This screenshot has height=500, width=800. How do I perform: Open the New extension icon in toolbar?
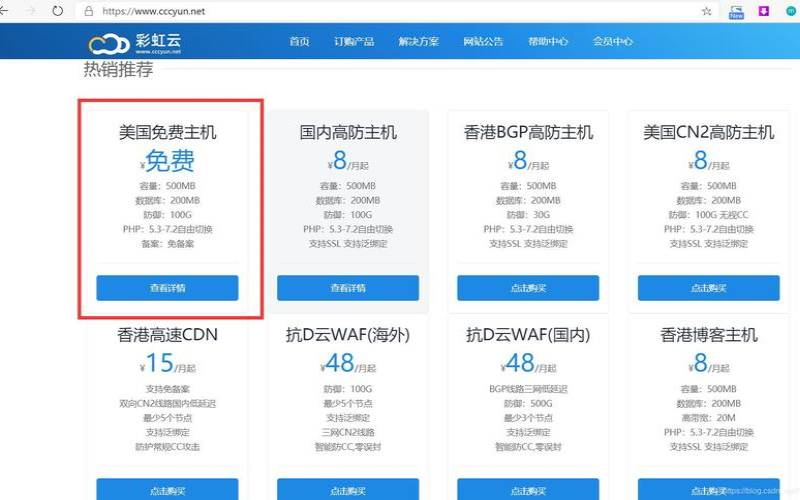tap(736, 12)
